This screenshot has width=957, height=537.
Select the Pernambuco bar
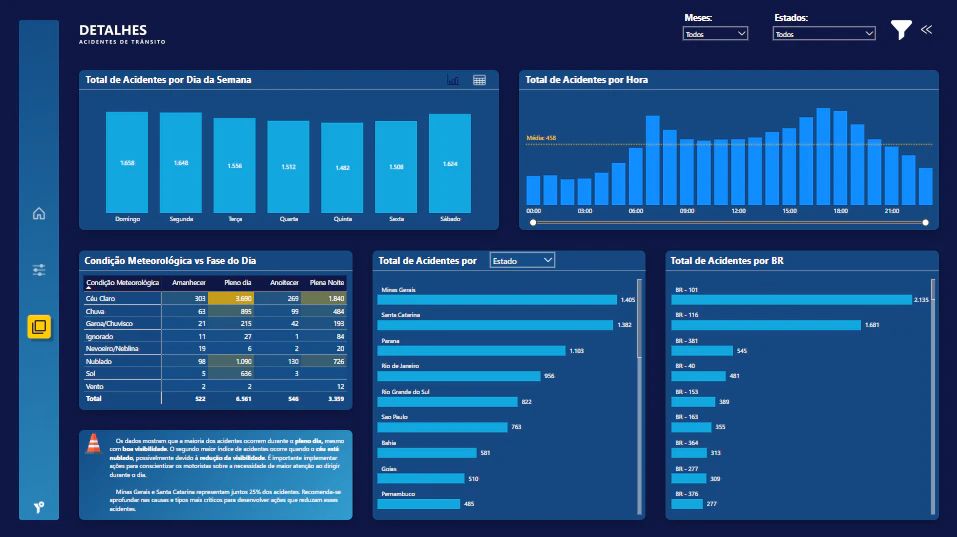pyautogui.click(x=419, y=504)
